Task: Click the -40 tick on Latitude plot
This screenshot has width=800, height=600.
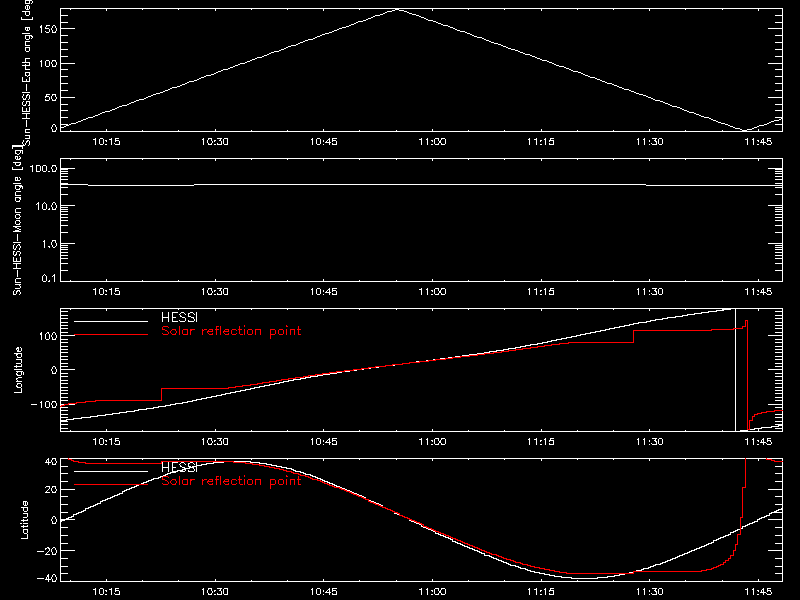Action: point(47,579)
